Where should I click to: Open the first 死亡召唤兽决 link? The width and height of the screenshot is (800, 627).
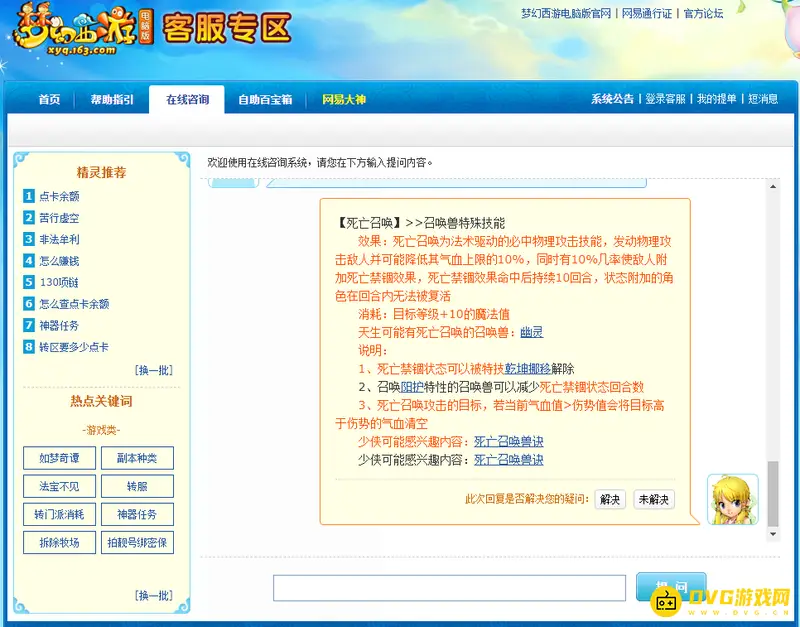(x=509, y=442)
